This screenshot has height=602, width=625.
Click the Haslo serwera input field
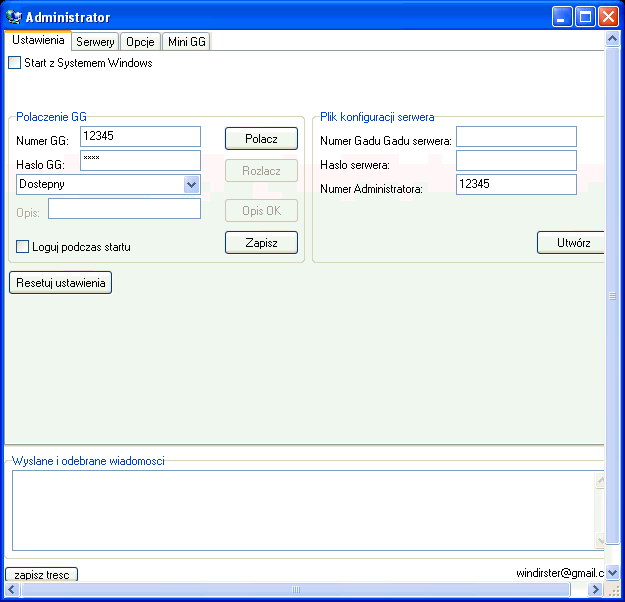pyautogui.click(x=516, y=160)
